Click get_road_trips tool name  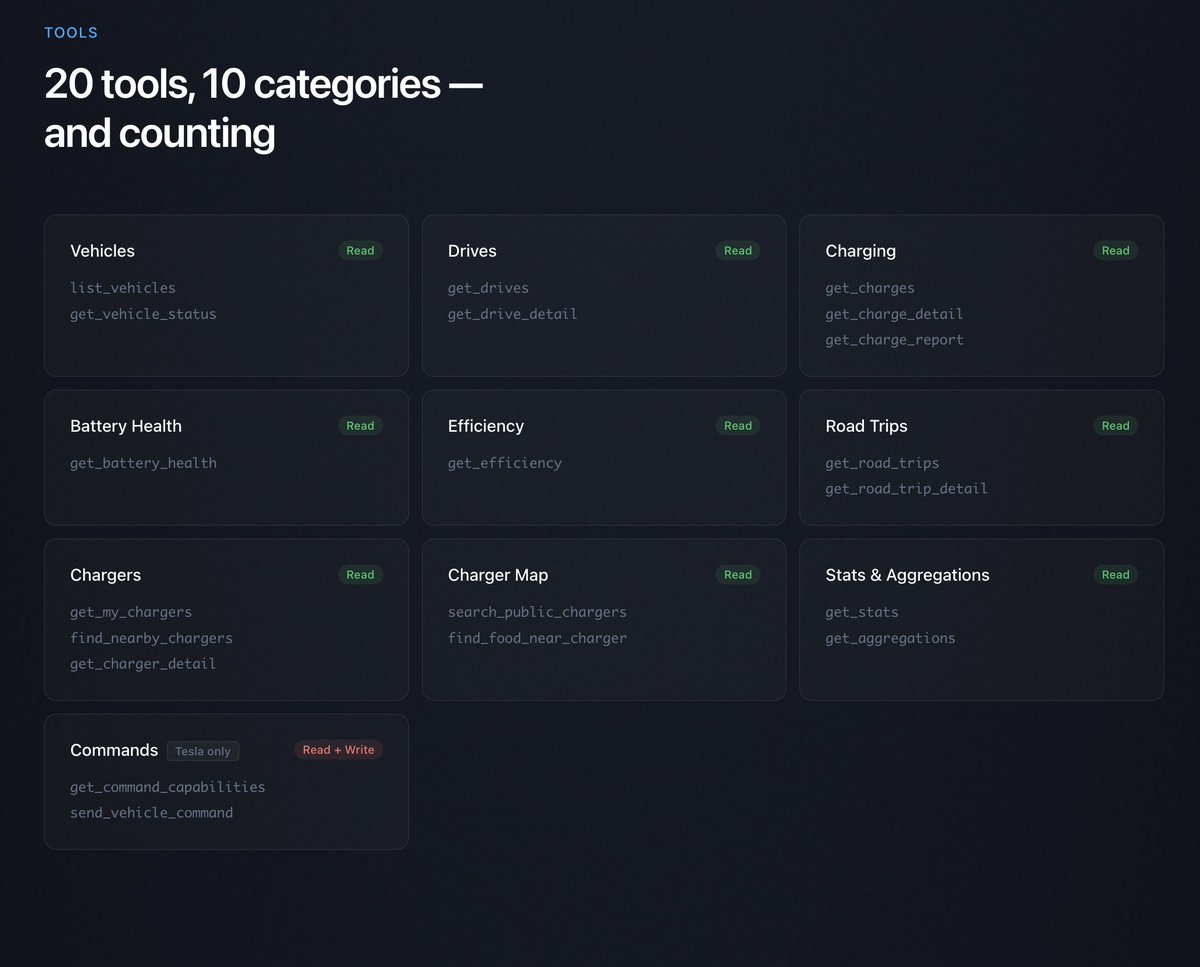click(882, 463)
